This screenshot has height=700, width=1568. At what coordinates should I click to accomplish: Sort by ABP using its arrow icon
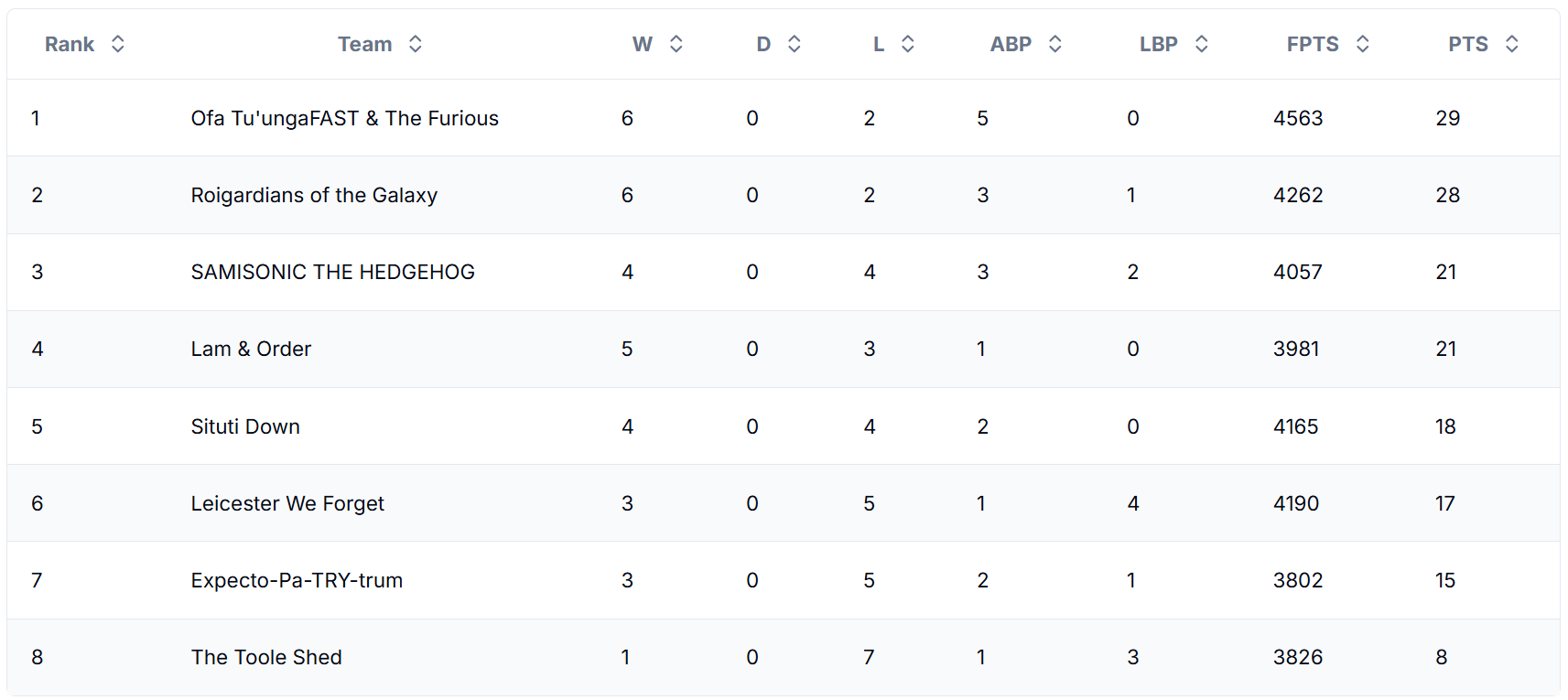[x=1054, y=44]
